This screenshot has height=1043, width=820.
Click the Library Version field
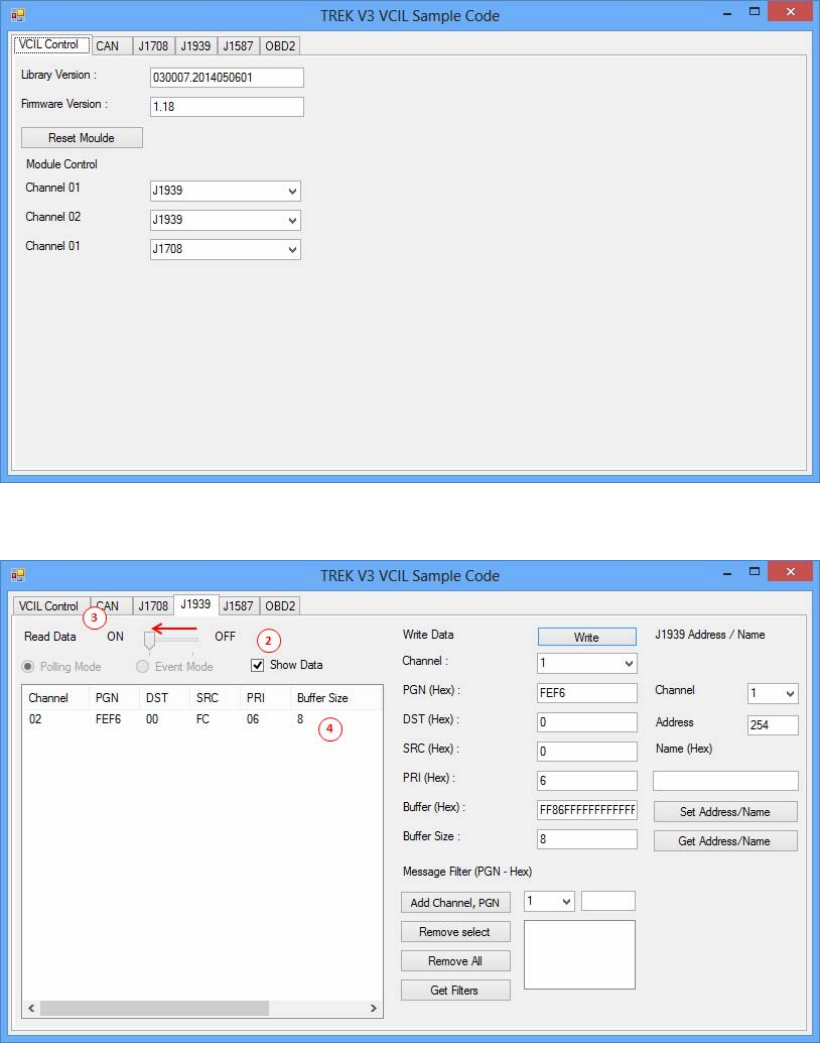227,78
